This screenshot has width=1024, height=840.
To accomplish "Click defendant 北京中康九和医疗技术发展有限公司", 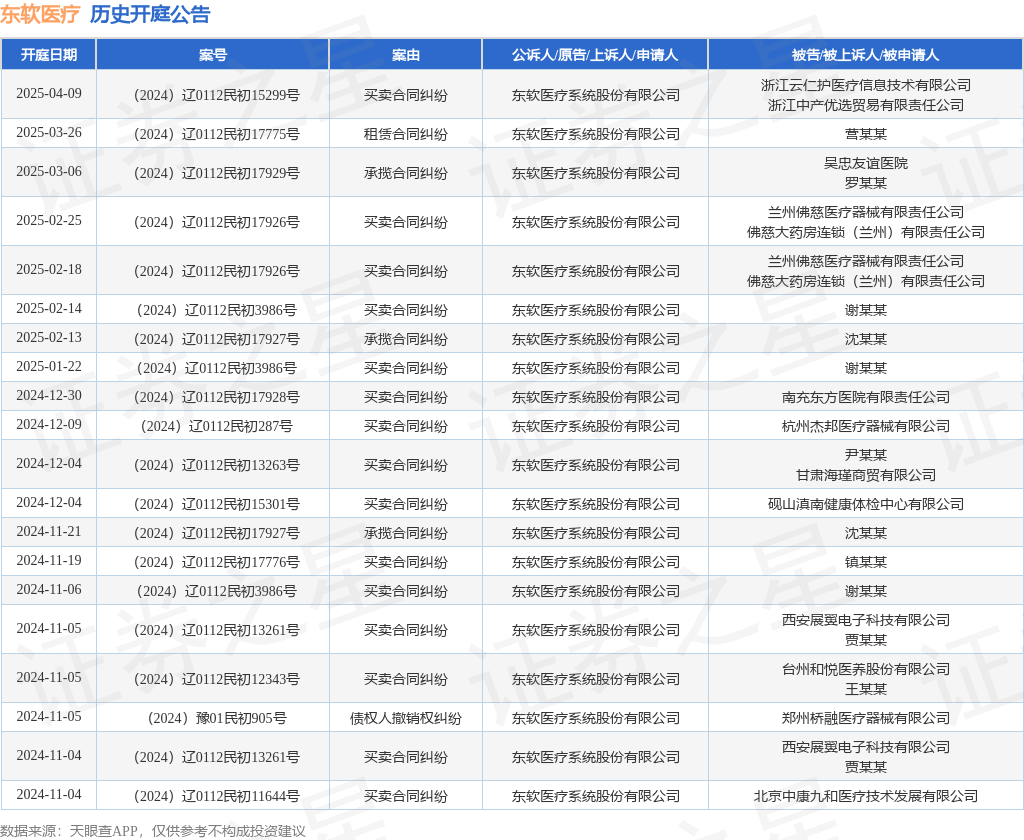I will click(865, 796).
